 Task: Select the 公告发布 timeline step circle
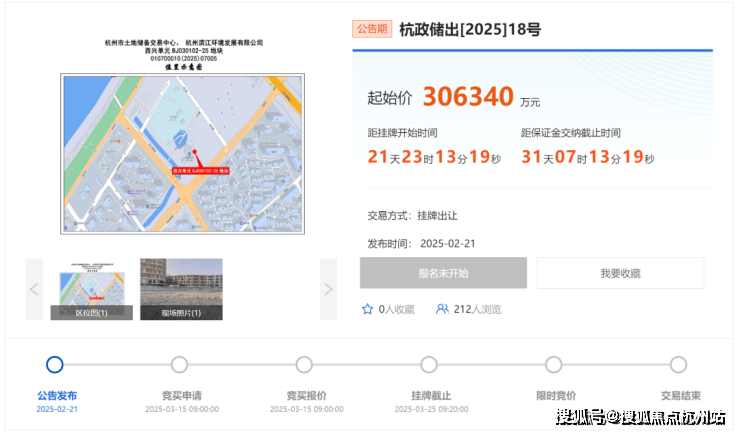(x=55, y=365)
